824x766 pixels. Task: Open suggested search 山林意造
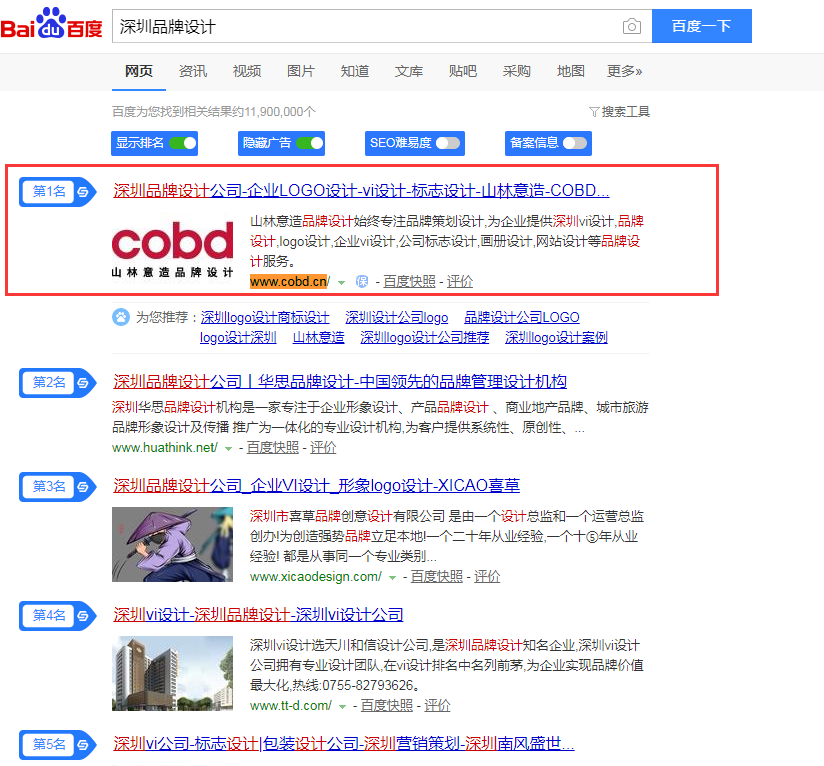click(x=318, y=337)
